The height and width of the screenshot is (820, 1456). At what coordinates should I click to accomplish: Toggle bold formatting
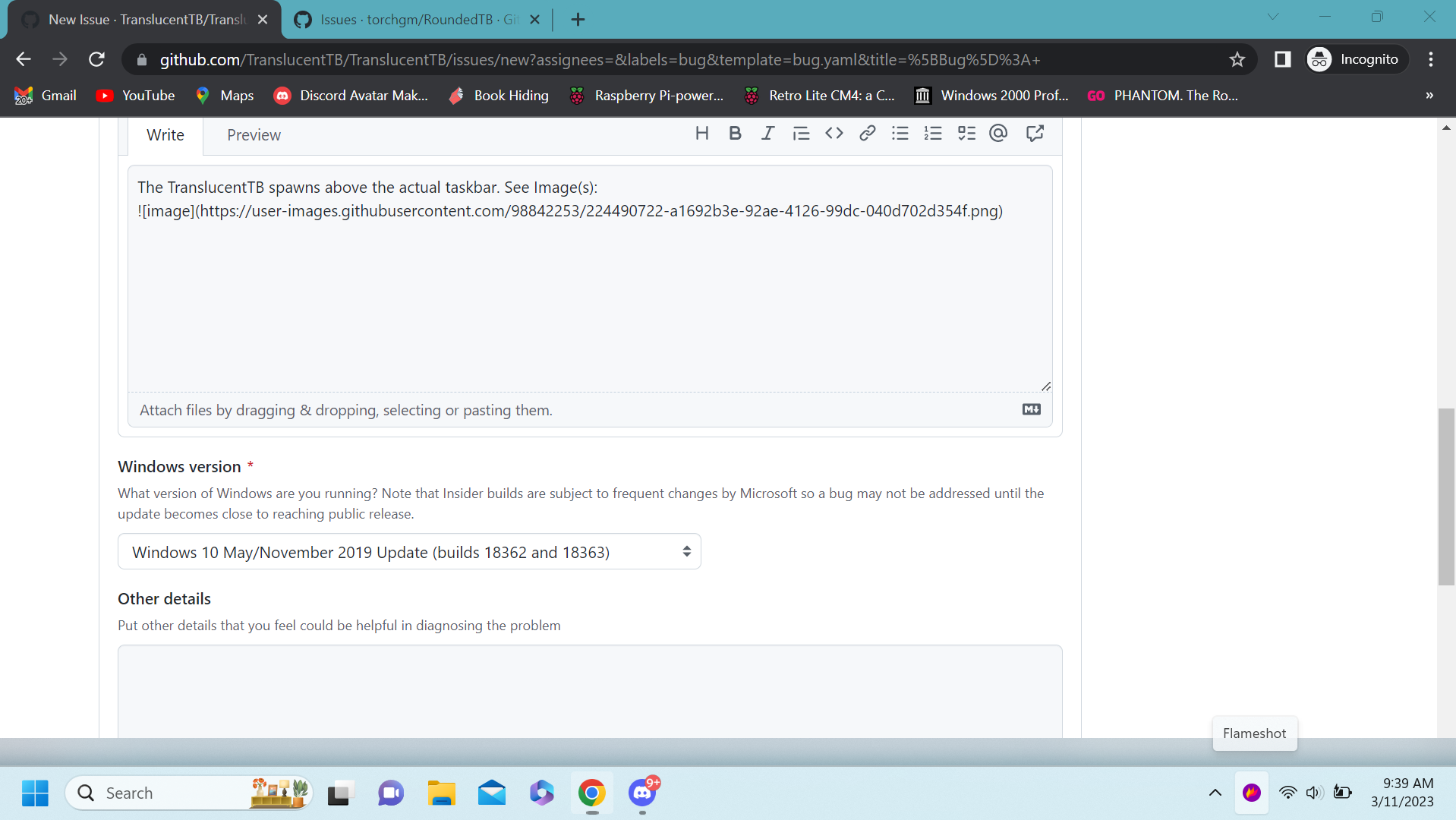(x=734, y=133)
